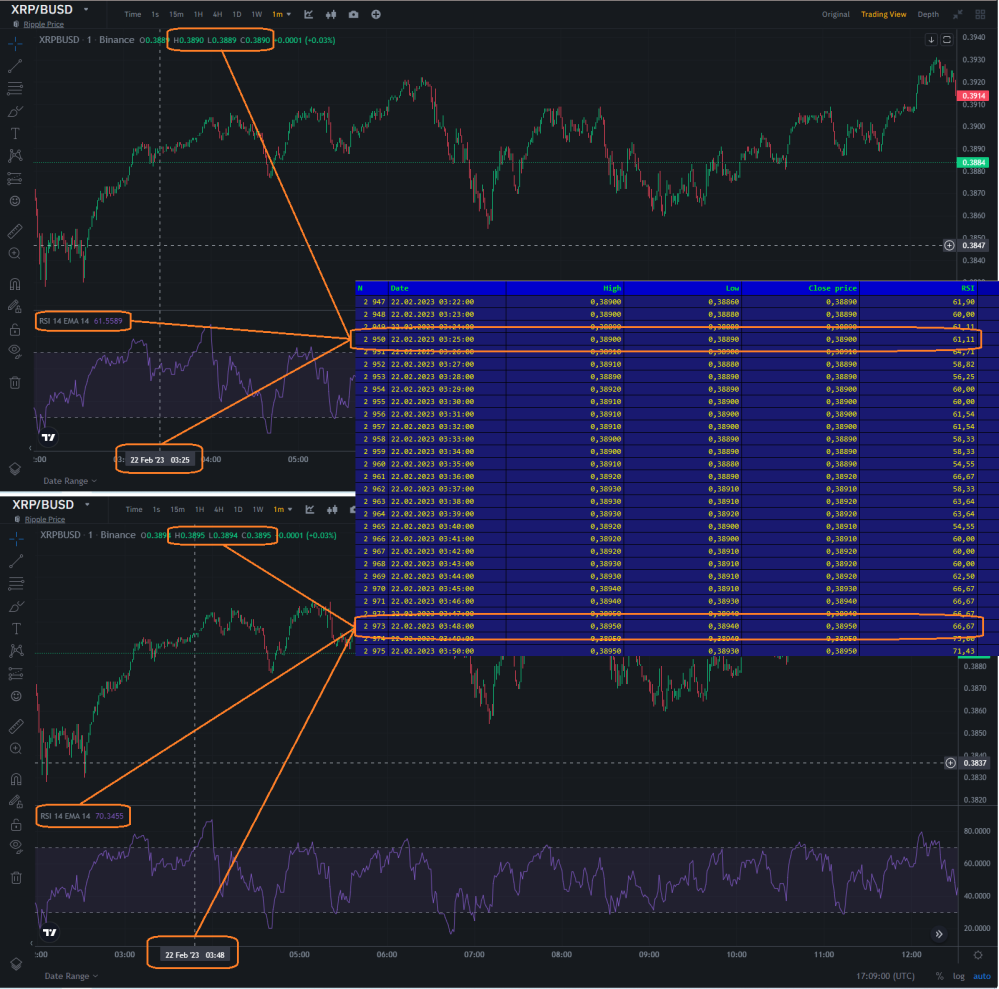
Task: Click the 22.02.2023 03:48:00 table row date
Action: [432, 626]
